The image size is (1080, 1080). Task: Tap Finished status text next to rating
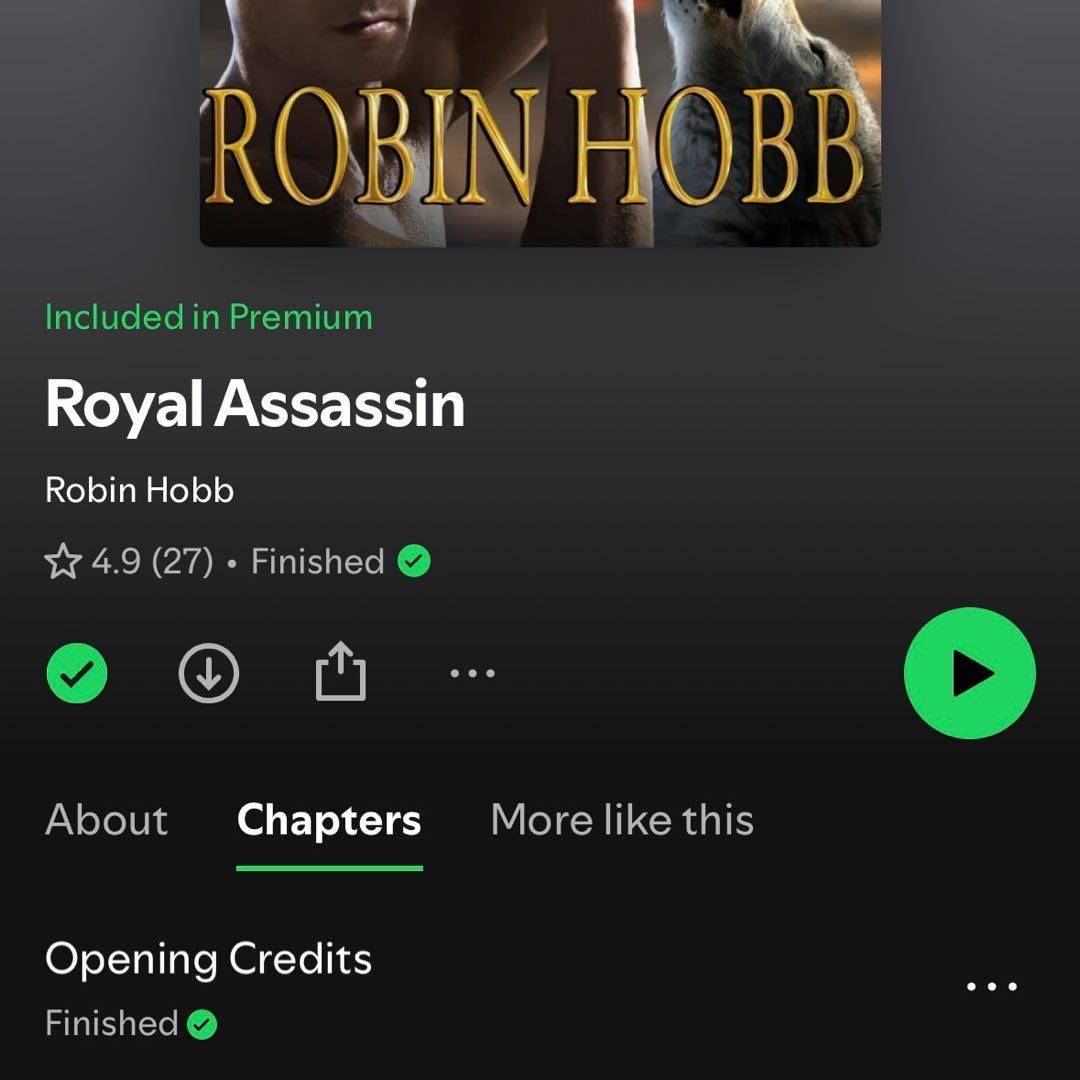tap(318, 561)
